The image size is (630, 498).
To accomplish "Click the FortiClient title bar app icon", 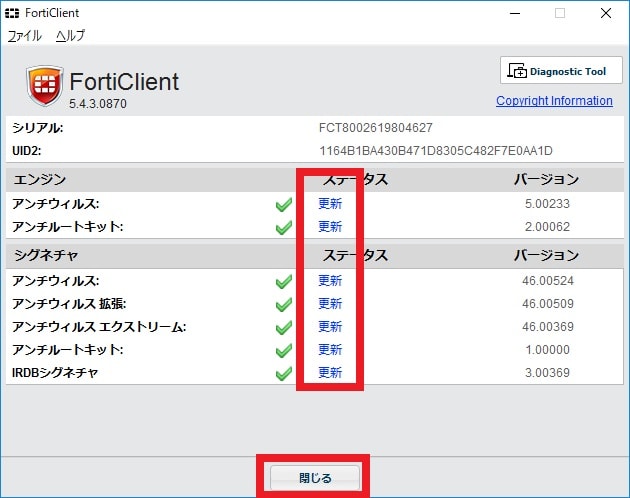I will tap(12, 13).
